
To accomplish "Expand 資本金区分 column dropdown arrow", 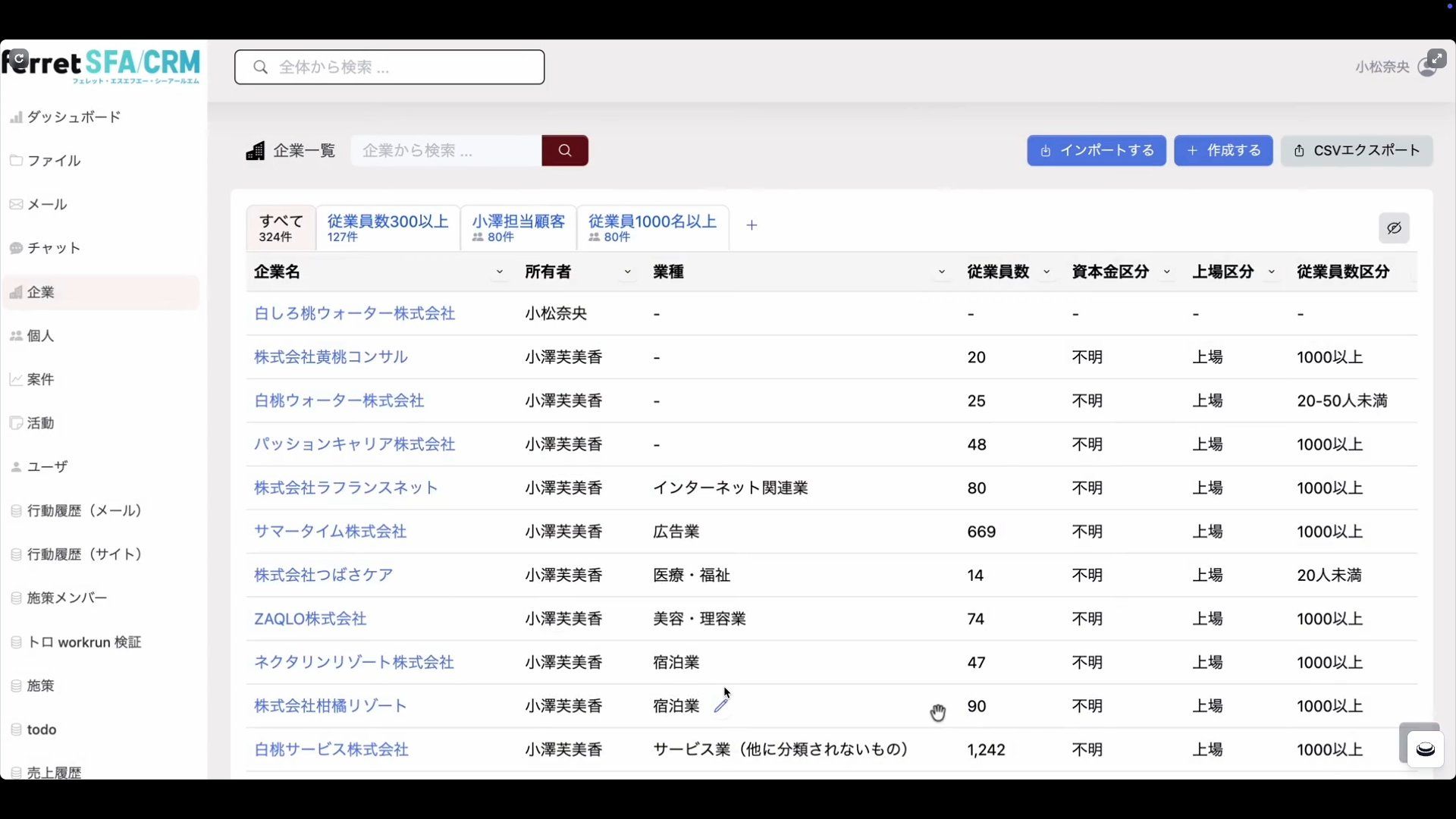I will coord(1166,271).
